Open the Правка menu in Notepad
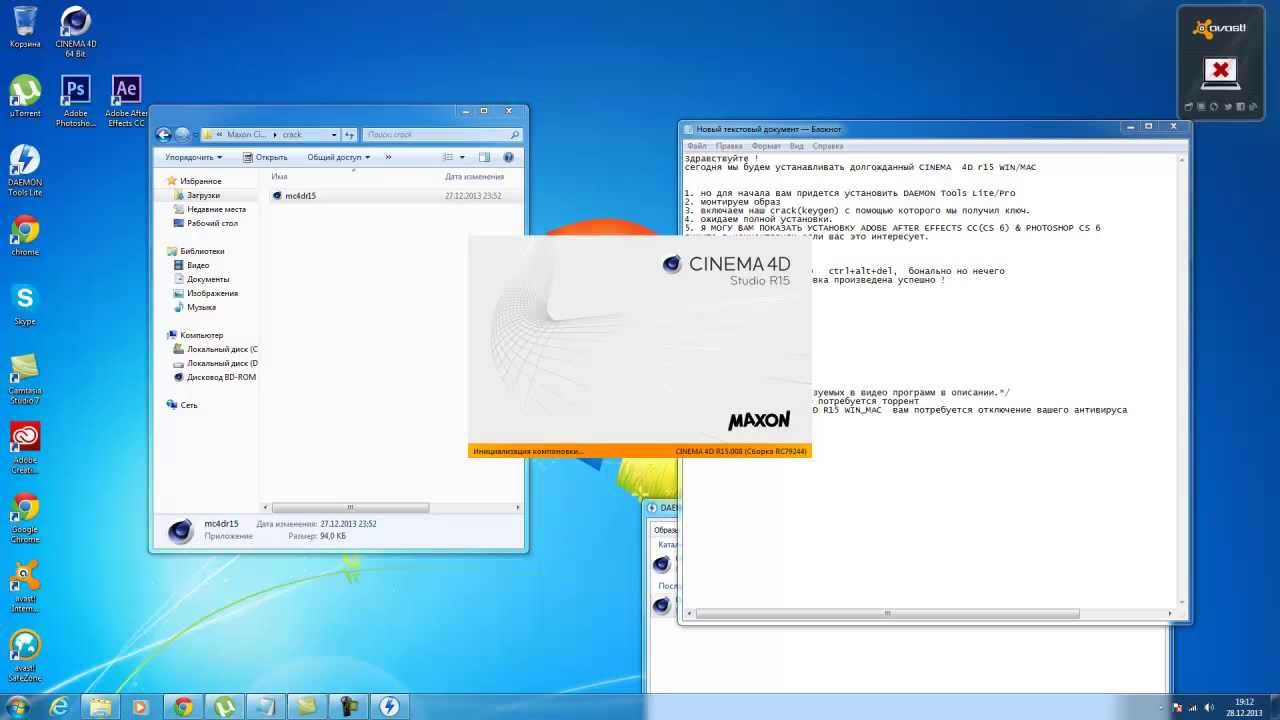Image resolution: width=1280 pixels, height=720 pixels. [729, 146]
